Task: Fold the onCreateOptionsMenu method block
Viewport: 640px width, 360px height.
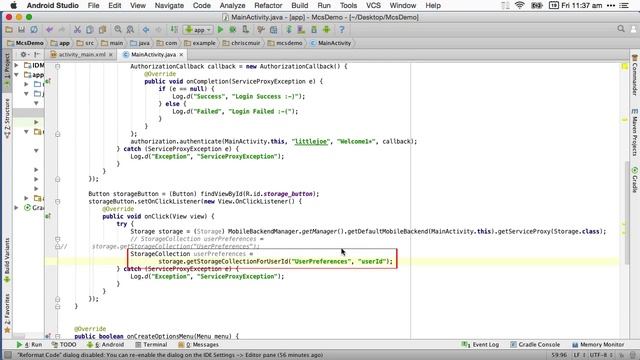Action: coord(58,336)
